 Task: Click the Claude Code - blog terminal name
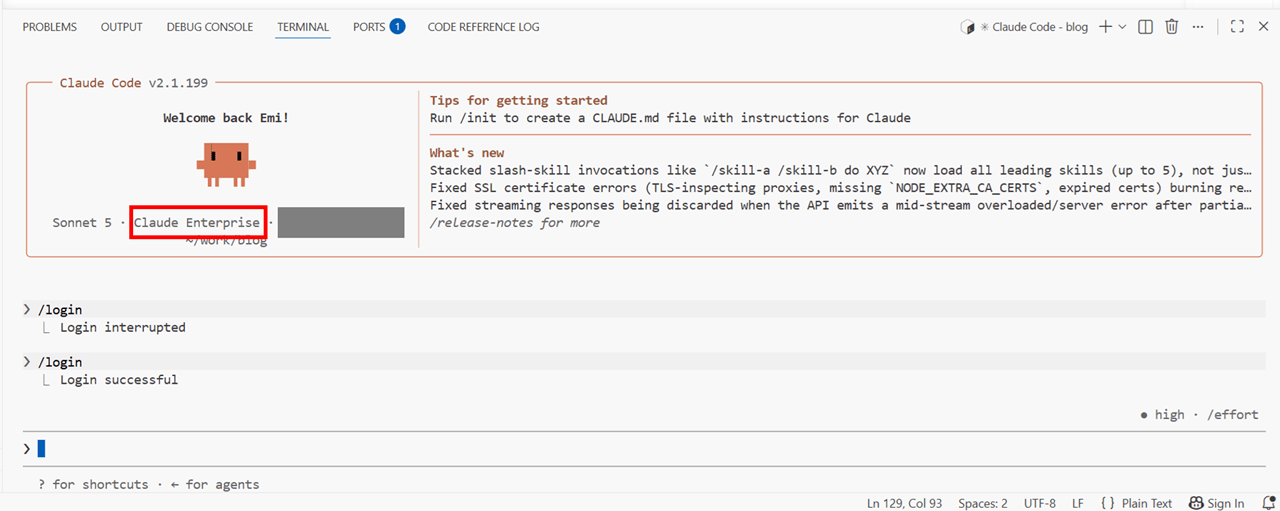tap(1040, 27)
